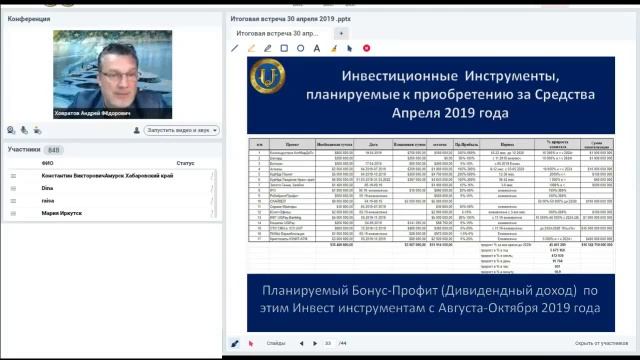Open the 'Слайды' slides list
640x360 pixels.
click(276, 343)
